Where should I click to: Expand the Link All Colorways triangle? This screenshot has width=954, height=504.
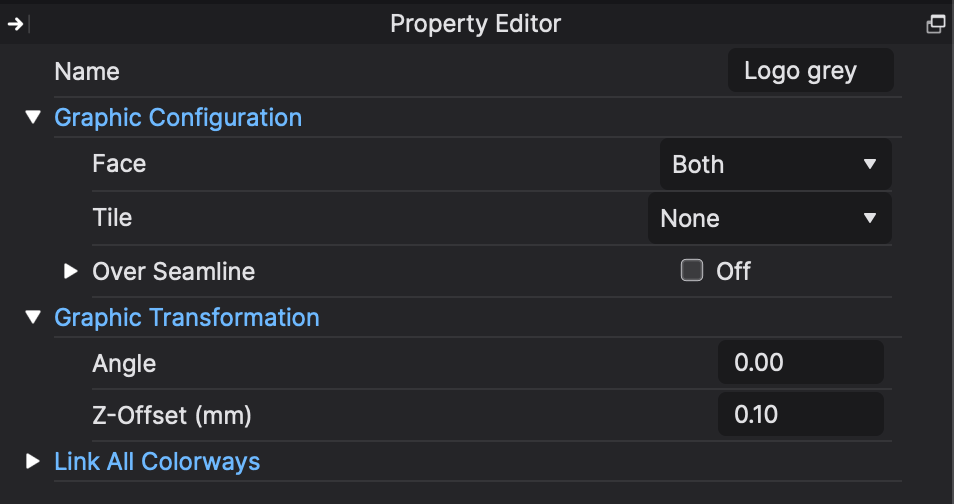(33, 461)
